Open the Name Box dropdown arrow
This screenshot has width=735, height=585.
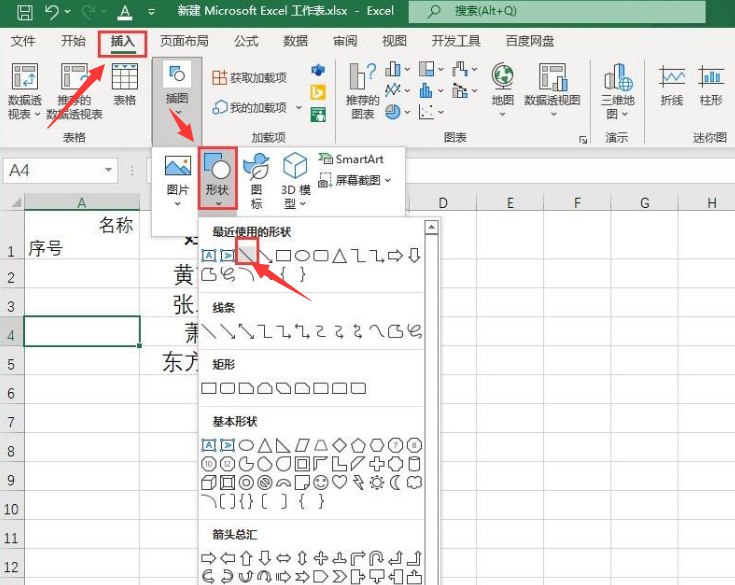click(x=108, y=170)
